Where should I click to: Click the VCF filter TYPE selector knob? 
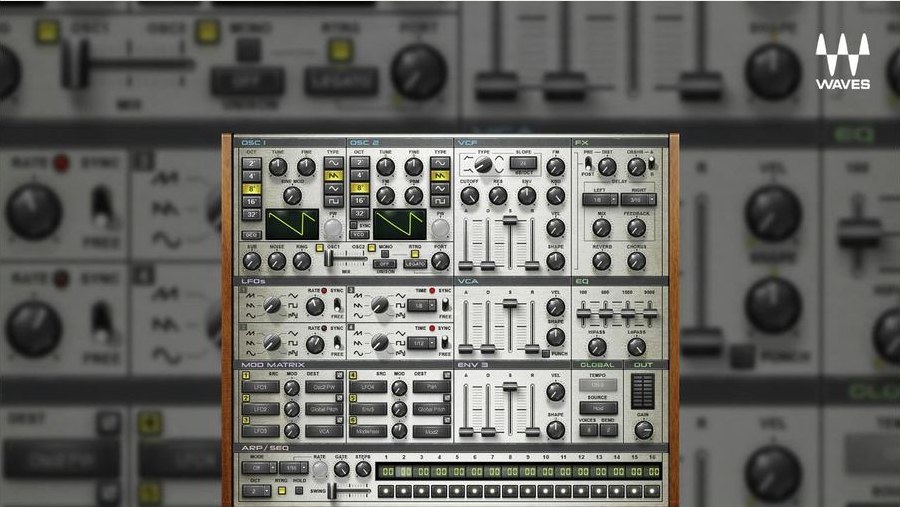pyautogui.click(x=483, y=165)
